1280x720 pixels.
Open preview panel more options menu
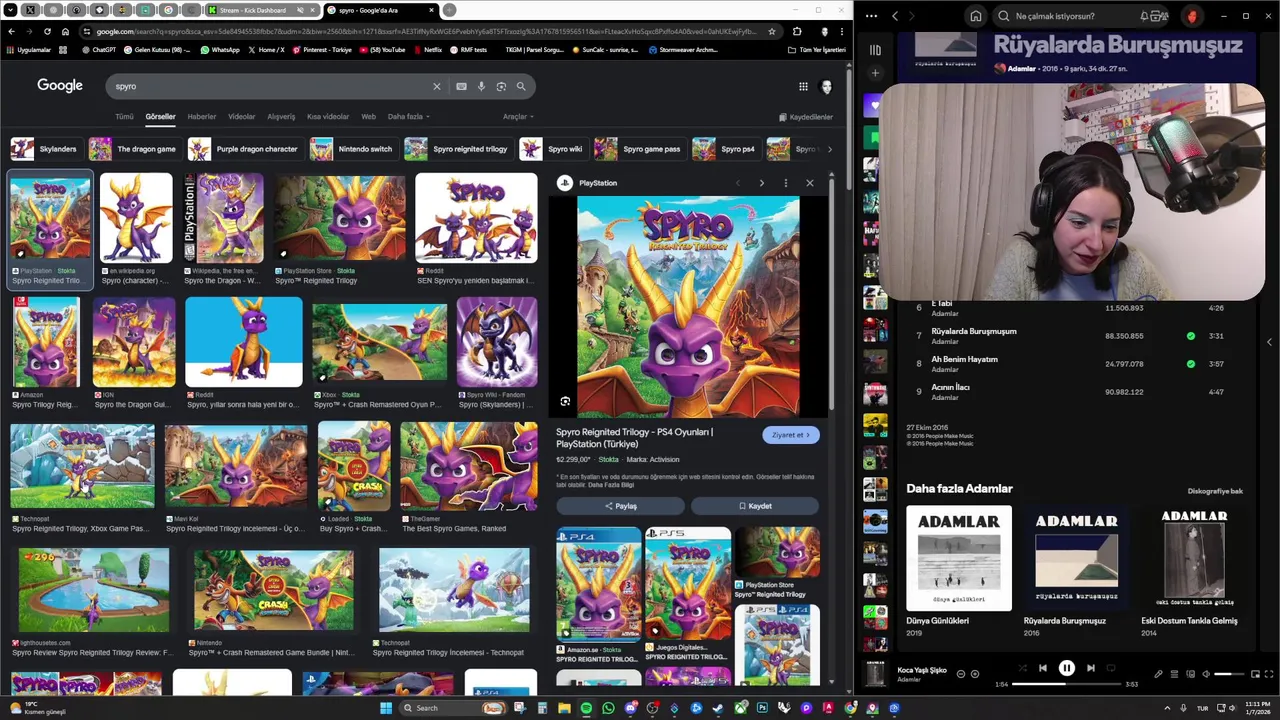click(x=785, y=183)
